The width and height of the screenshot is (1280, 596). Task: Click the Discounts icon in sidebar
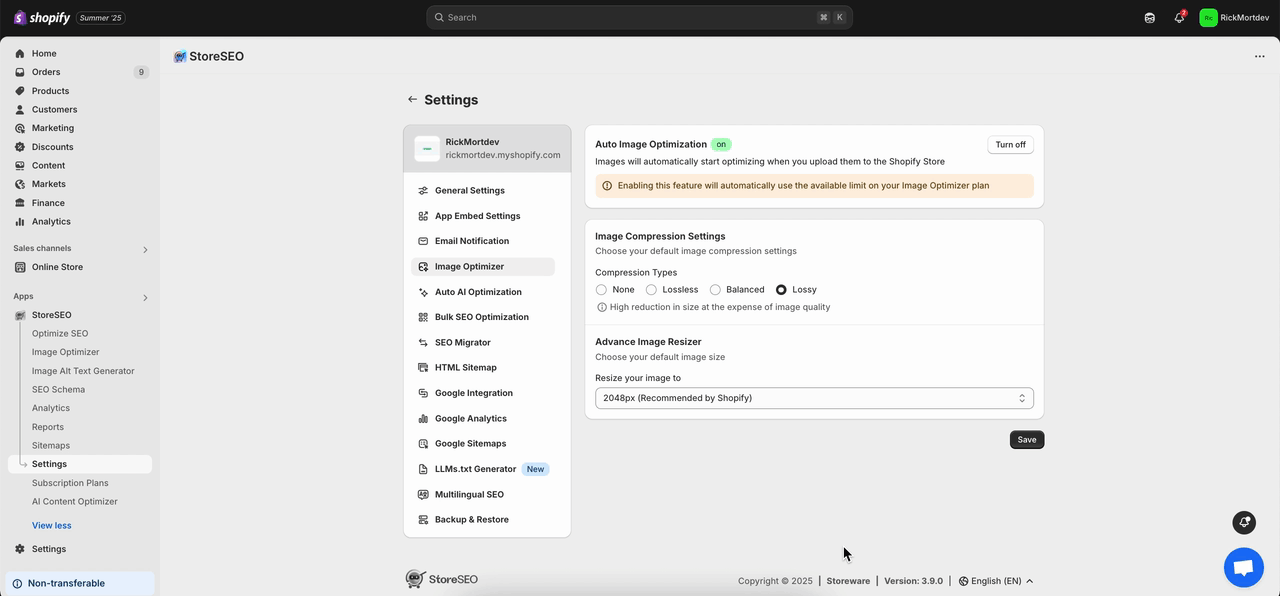pyautogui.click(x=20, y=147)
